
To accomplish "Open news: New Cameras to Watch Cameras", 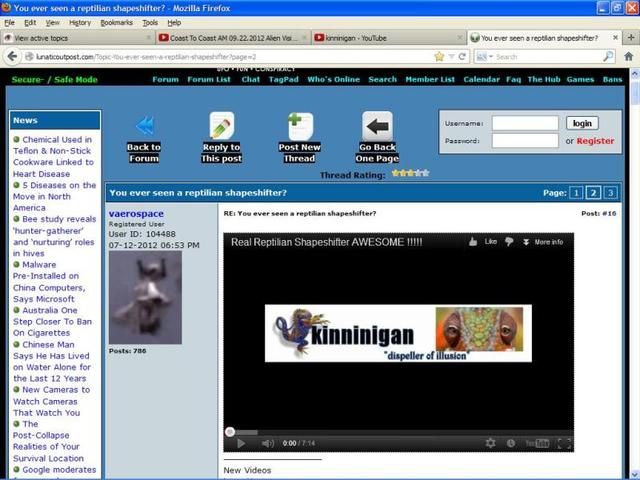I will [x=51, y=401].
